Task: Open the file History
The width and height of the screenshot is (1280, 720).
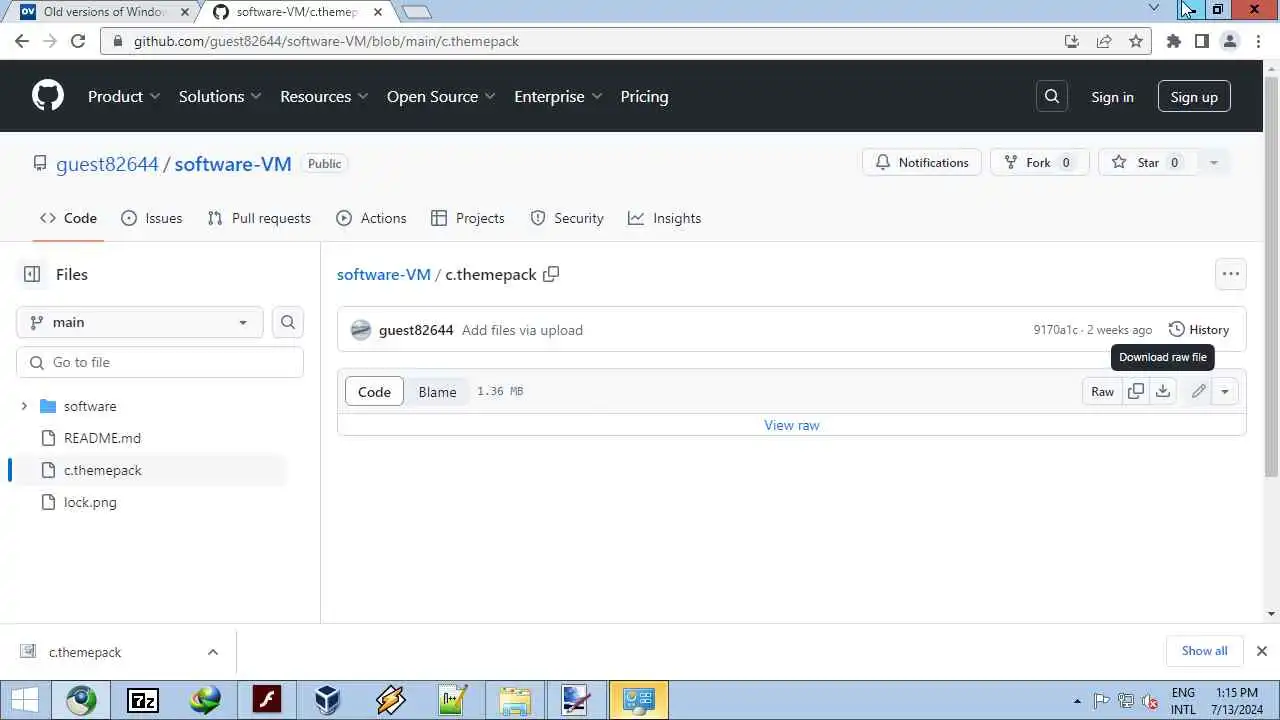Action: pyautogui.click(x=1198, y=330)
